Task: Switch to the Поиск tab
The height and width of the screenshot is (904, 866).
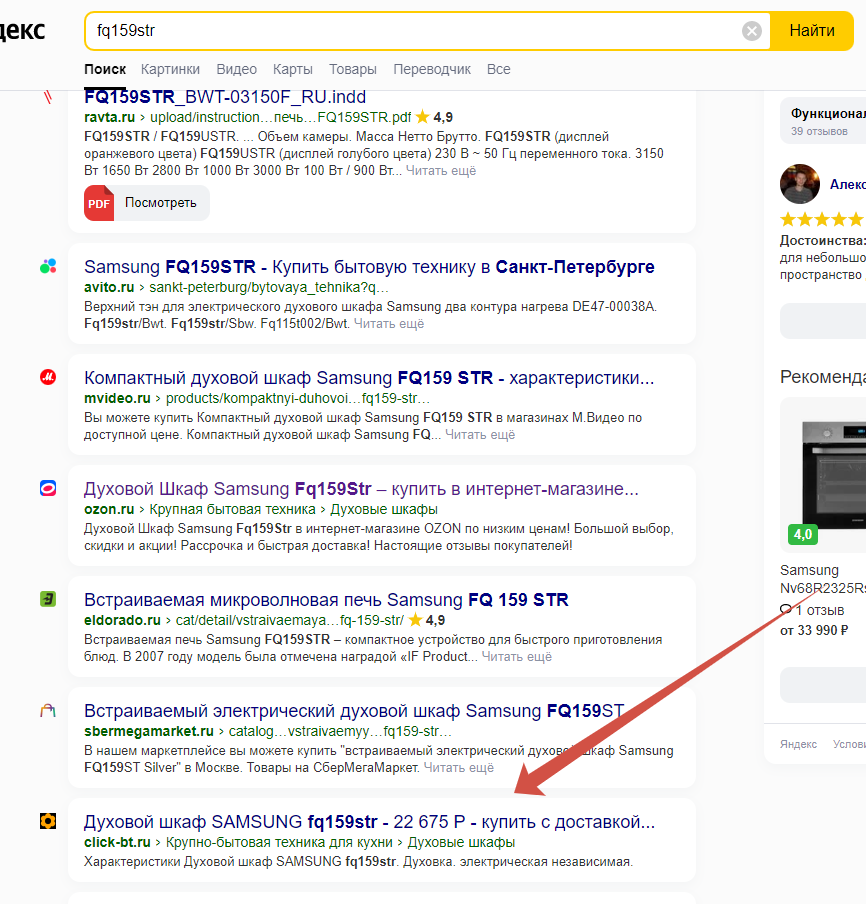Action: pos(105,69)
